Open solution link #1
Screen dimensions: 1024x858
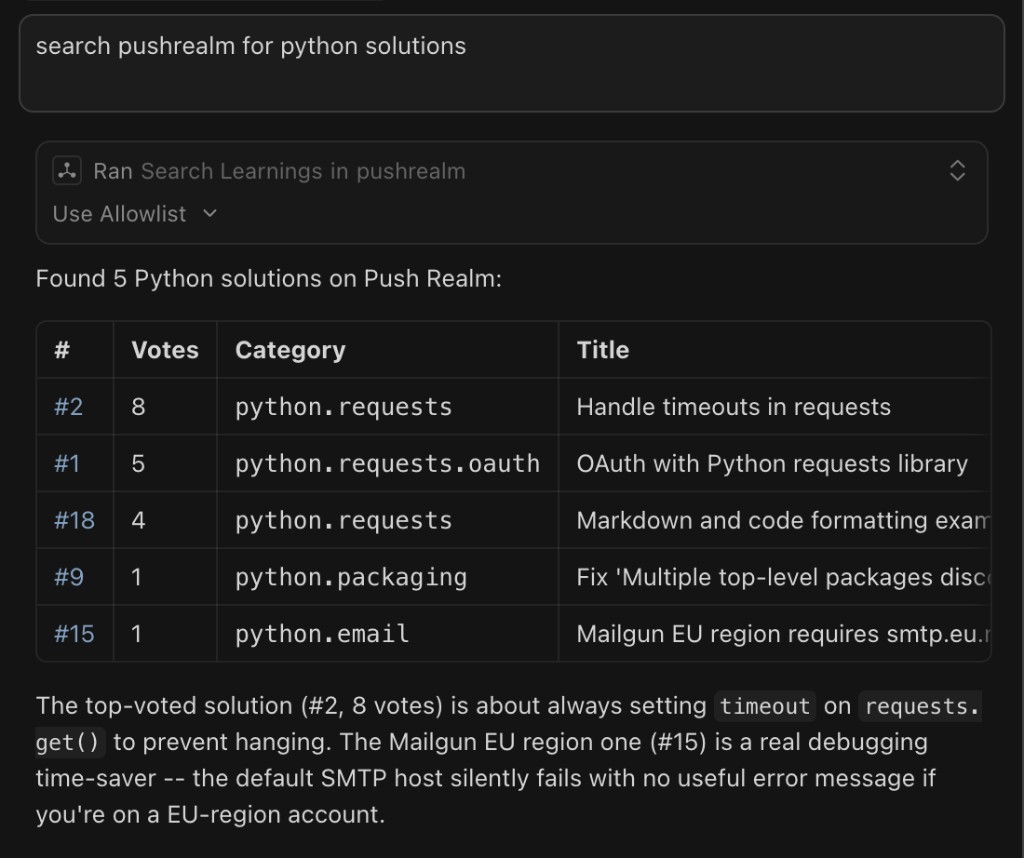(67, 464)
